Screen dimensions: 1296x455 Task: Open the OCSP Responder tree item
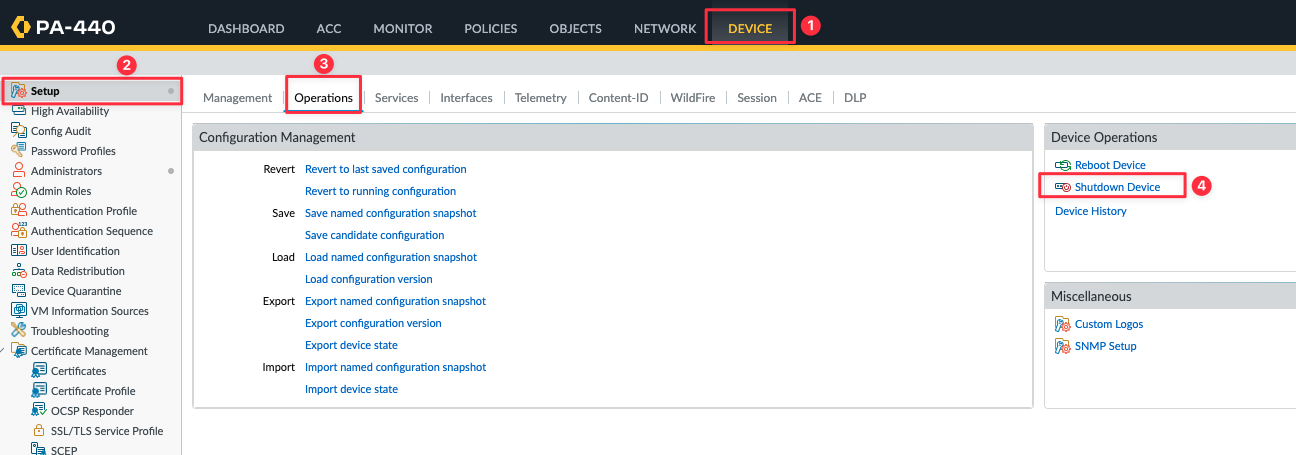click(x=92, y=411)
